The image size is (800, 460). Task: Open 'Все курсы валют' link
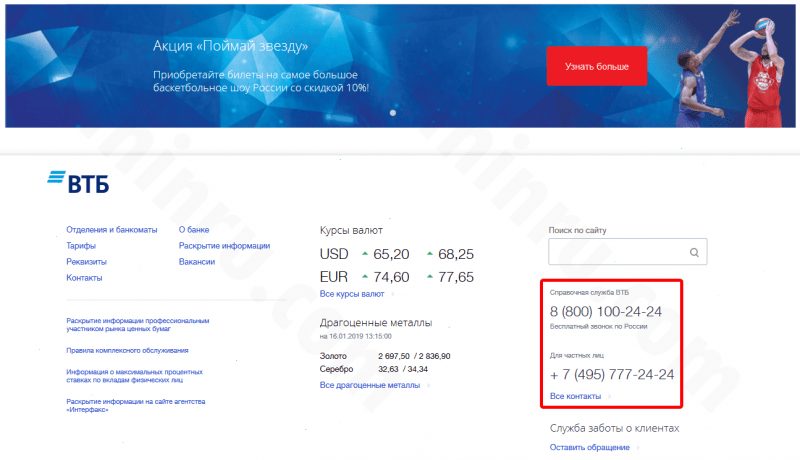point(352,294)
